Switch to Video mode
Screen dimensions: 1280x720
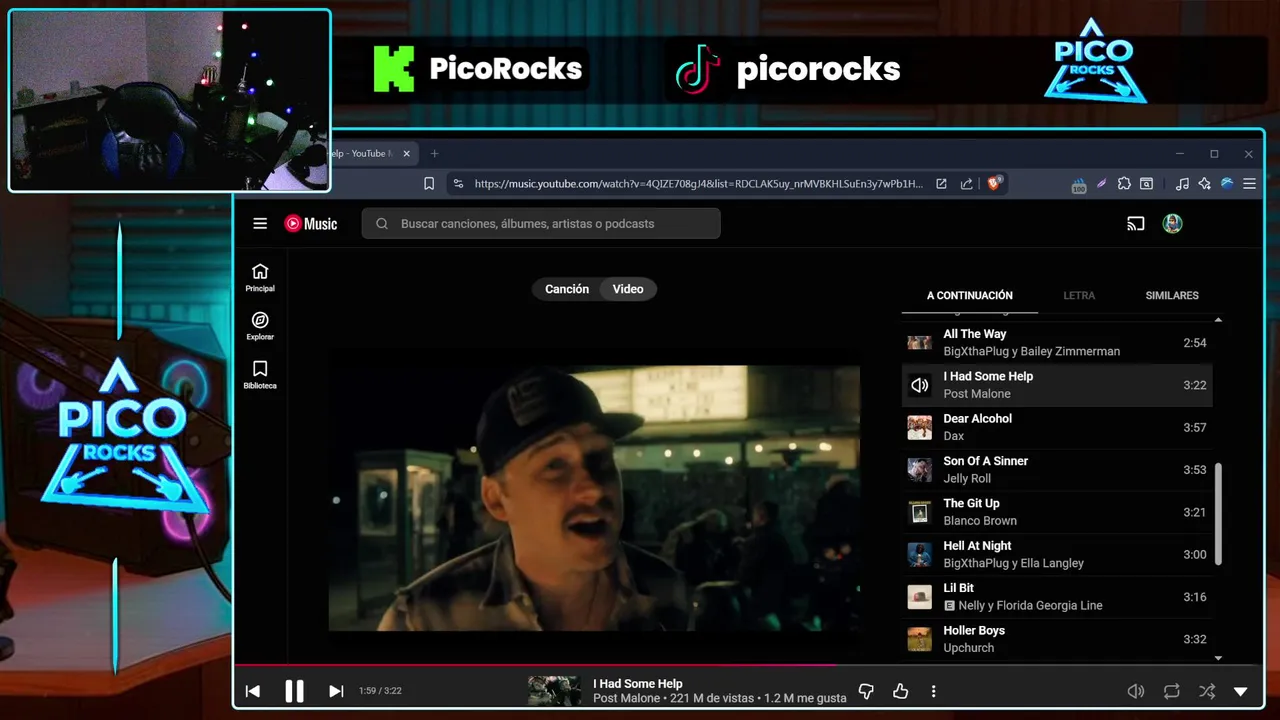click(x=628, y=289)
